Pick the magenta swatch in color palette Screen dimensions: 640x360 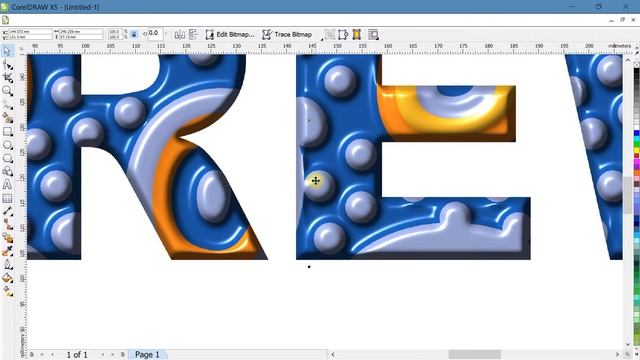[636, 162]
